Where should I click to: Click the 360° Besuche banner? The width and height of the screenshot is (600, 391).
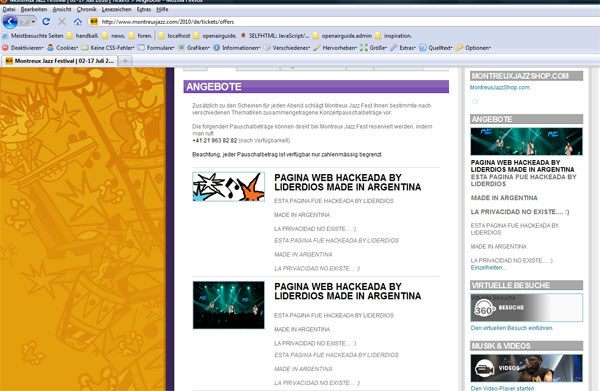tap(527, 308)
